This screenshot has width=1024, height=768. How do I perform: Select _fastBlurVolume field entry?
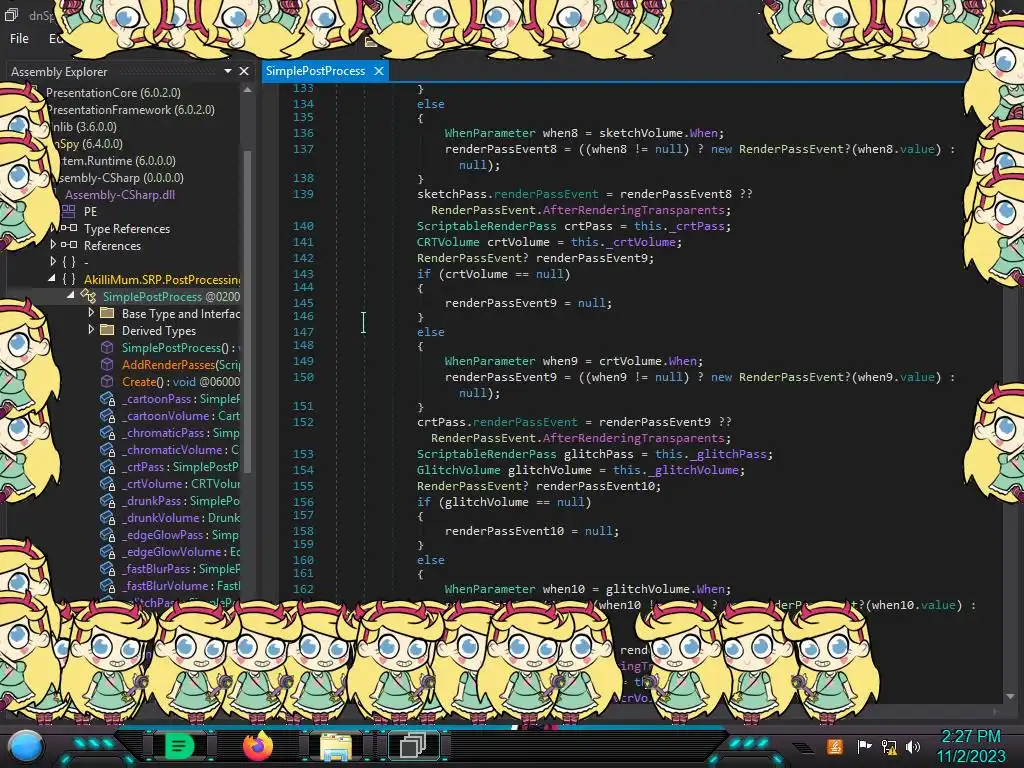(x=181, y=586)
